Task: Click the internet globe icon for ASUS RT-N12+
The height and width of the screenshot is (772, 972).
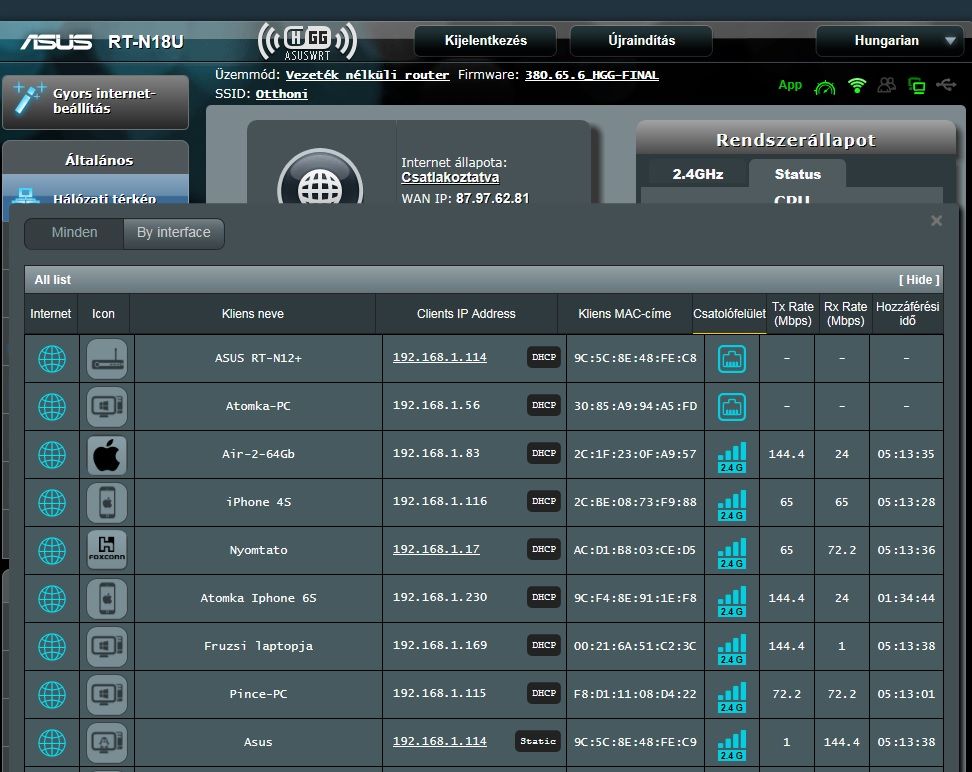Action: 52,359
